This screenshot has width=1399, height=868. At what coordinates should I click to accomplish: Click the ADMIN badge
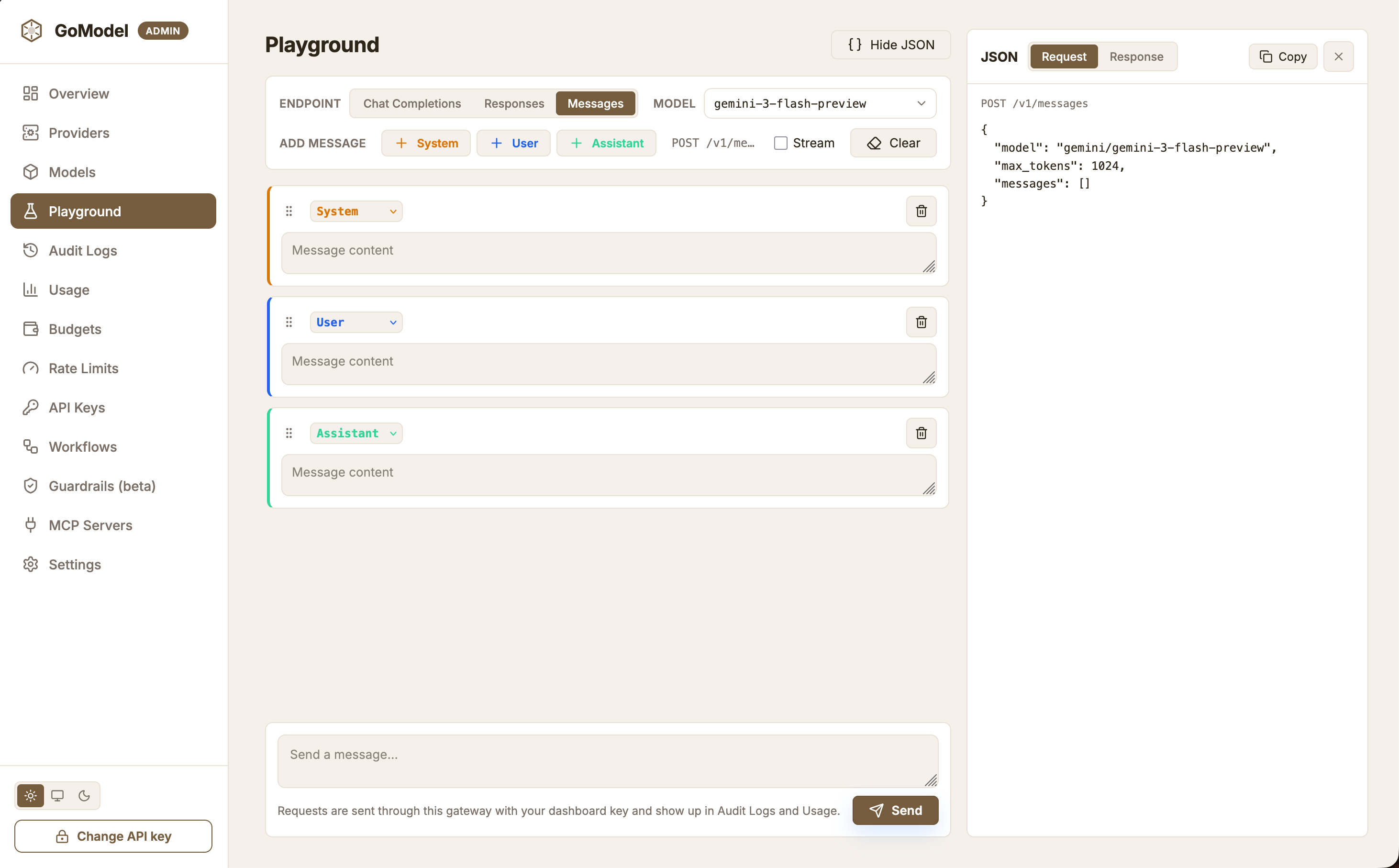[163, 31]
